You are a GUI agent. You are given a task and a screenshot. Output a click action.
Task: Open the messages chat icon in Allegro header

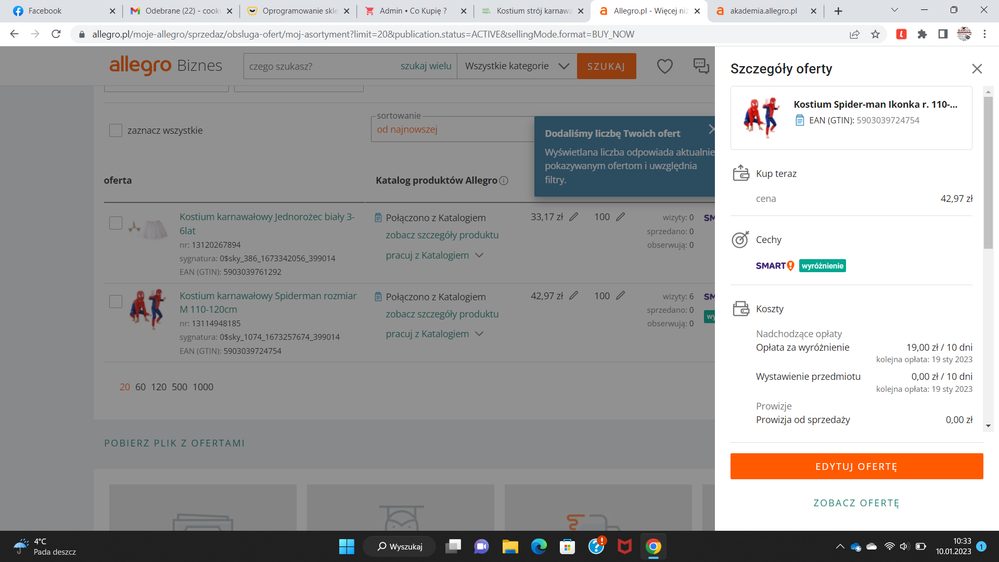[x=701, y=66]
